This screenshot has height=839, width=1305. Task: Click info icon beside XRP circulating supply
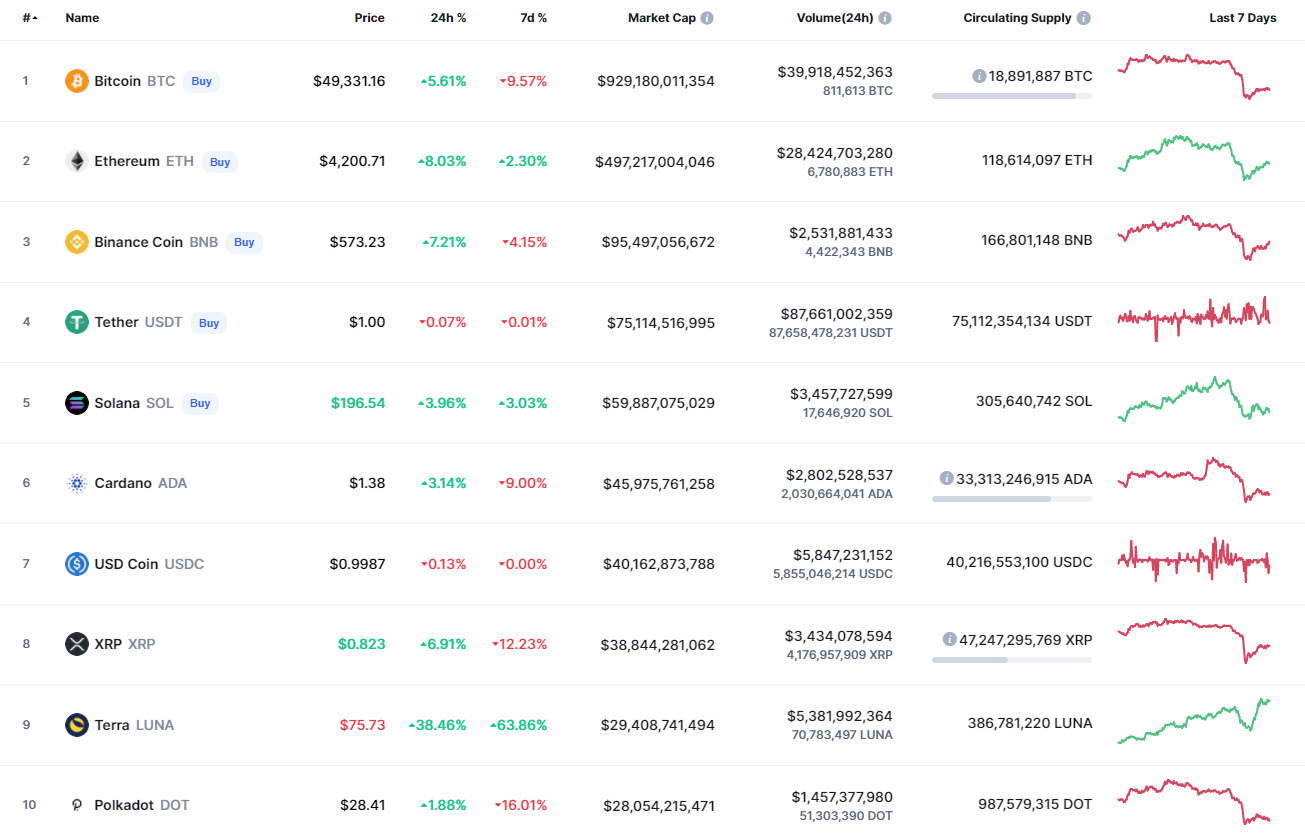[x=949, y=639]
